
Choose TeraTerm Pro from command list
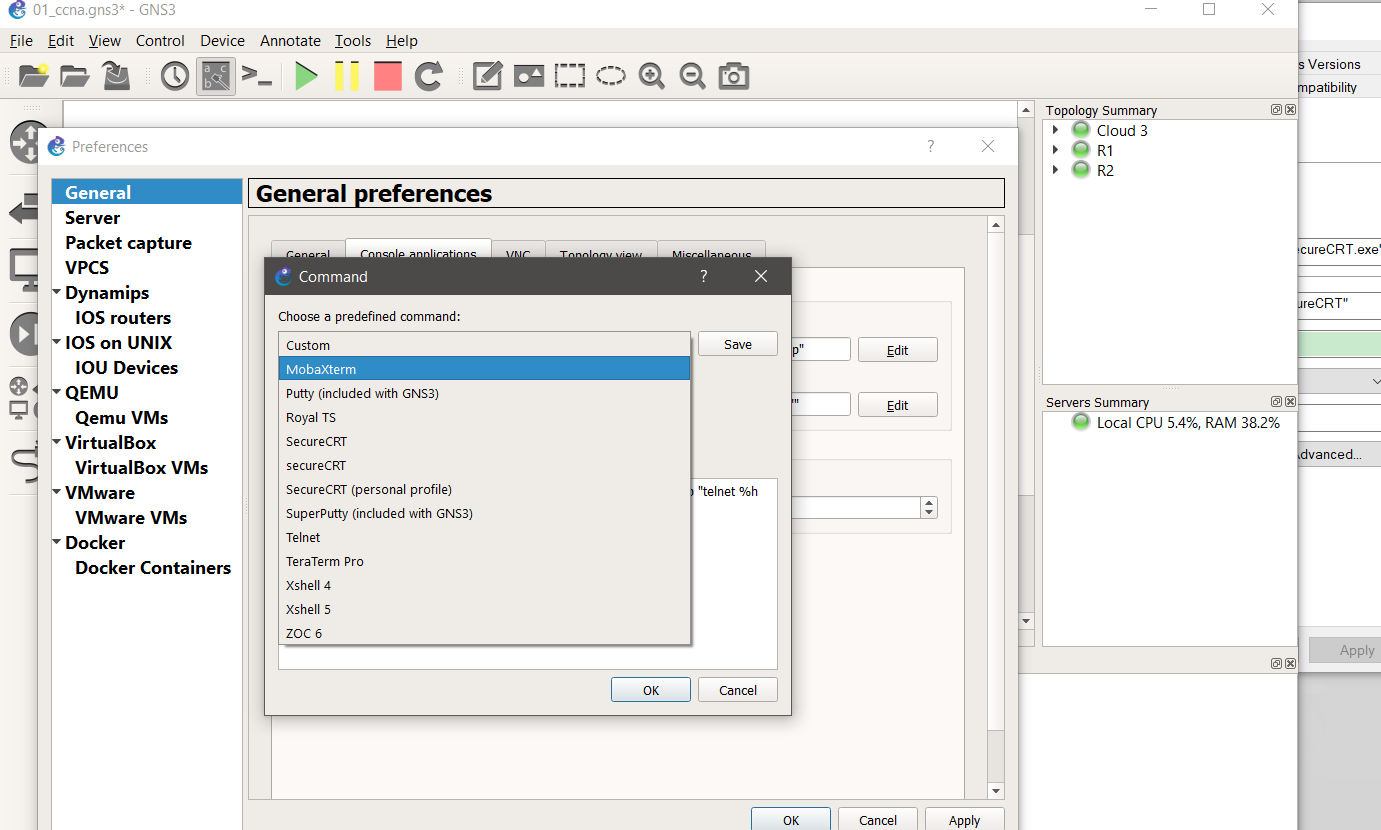tap(484, 561)
